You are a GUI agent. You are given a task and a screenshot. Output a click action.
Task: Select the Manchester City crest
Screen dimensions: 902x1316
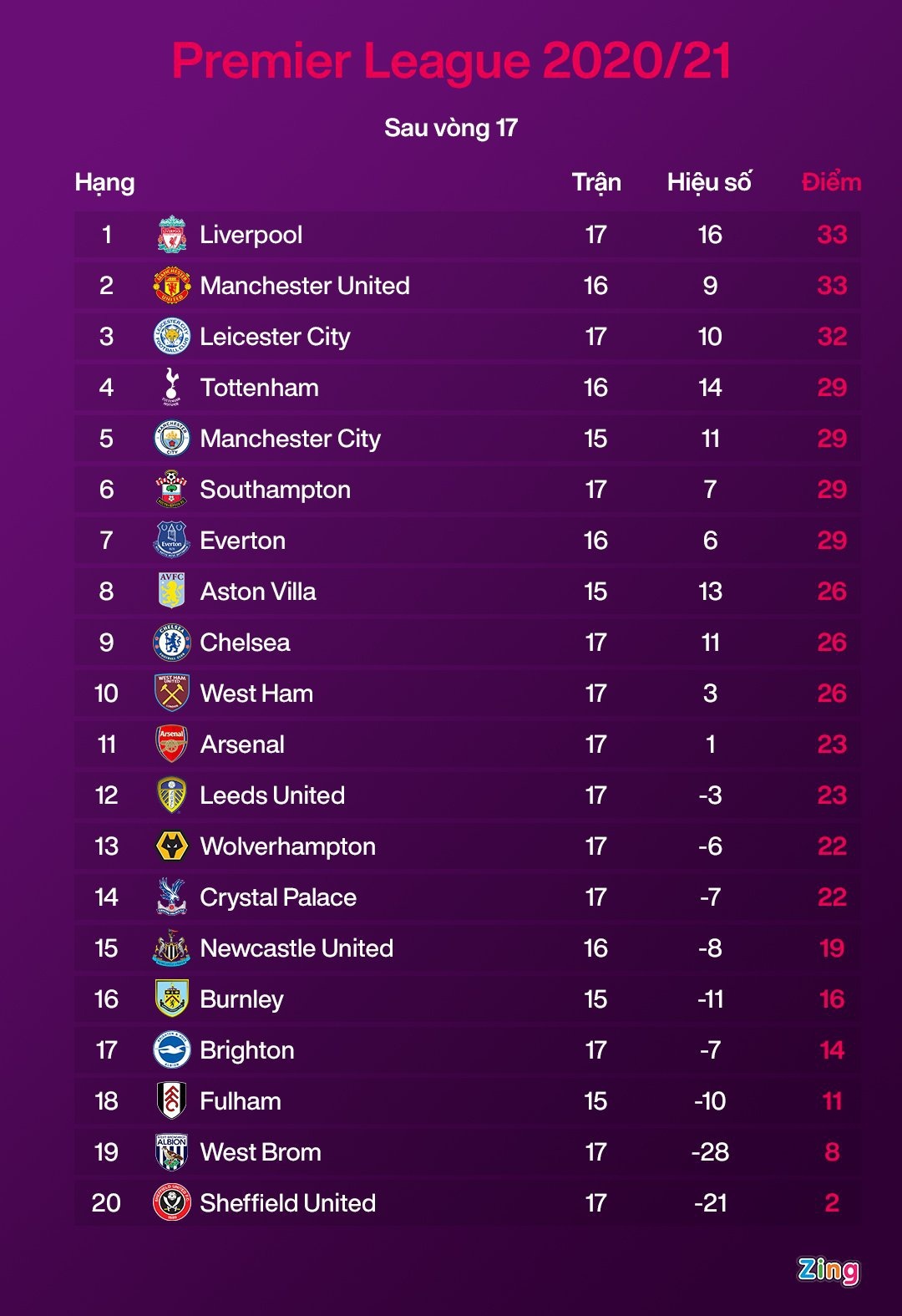point(172,439)
